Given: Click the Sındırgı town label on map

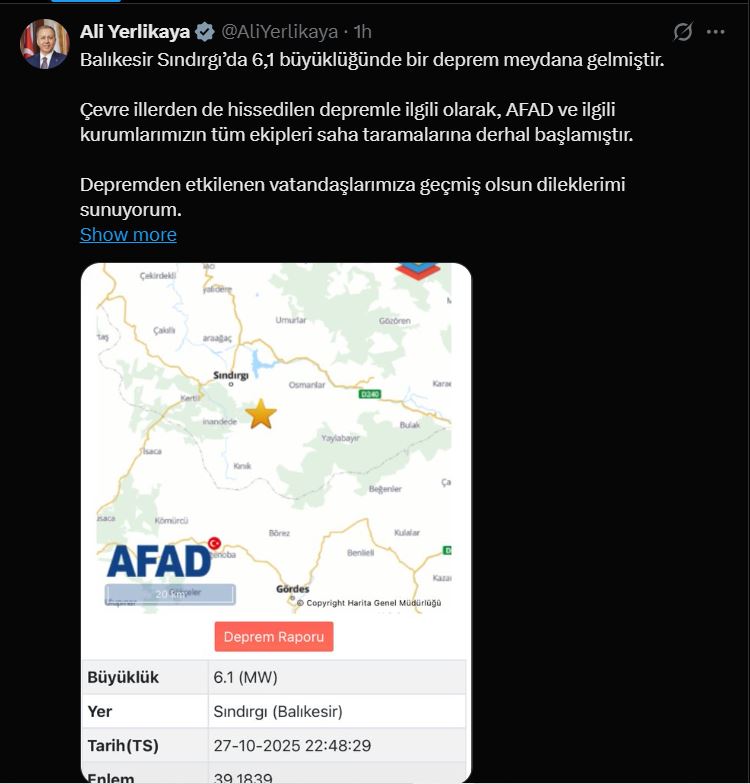Looking at the screenshot, I should point(231,376).
